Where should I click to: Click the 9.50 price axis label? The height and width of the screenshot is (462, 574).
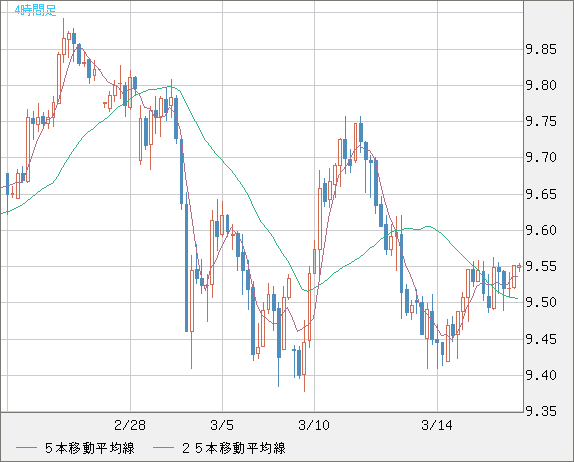(x=541, y=303)
